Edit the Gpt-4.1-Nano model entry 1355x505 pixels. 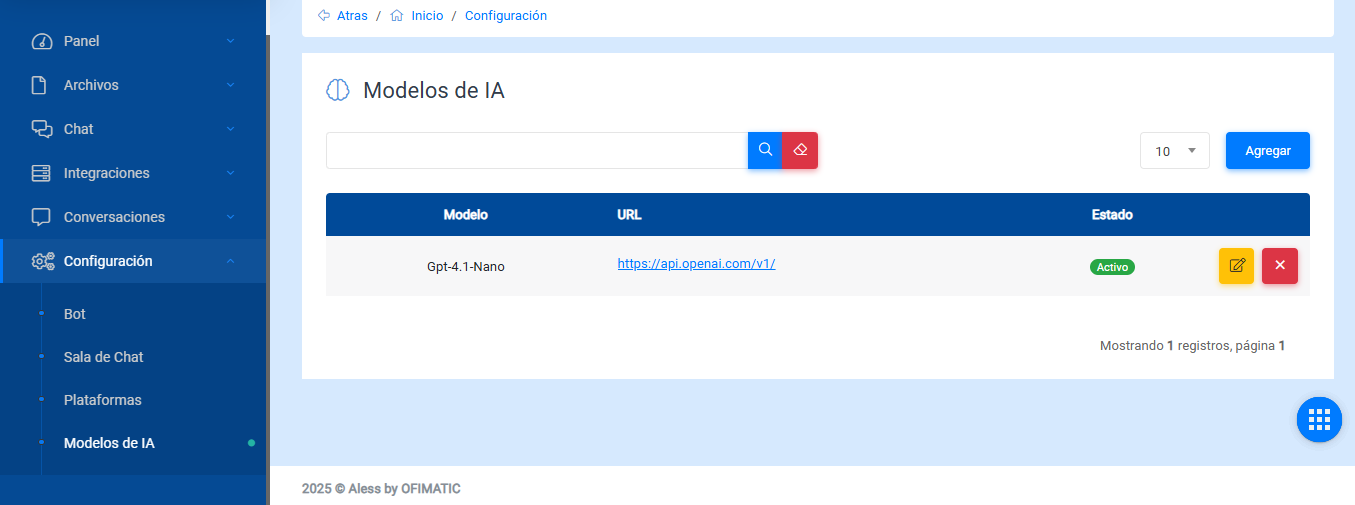[x=1236, y=266]
